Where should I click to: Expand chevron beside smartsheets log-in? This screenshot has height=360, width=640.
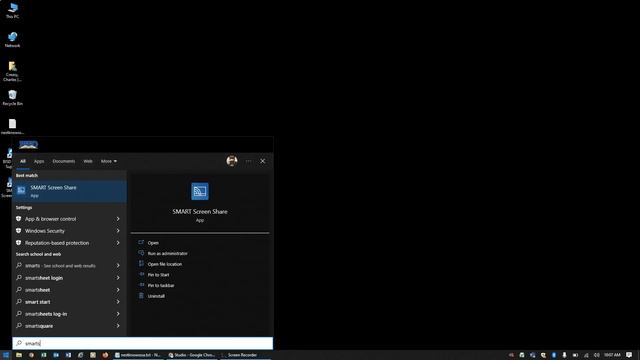(x=118, y=314)
